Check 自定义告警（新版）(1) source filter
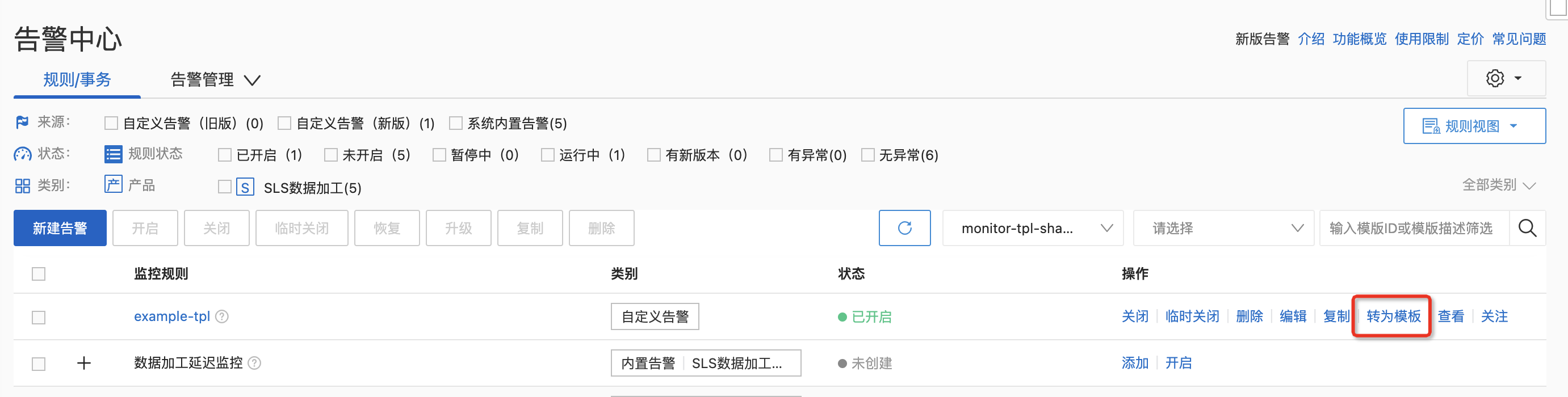Image resolution: width=1568 pixels, height=397 pixels. point(284,124)
